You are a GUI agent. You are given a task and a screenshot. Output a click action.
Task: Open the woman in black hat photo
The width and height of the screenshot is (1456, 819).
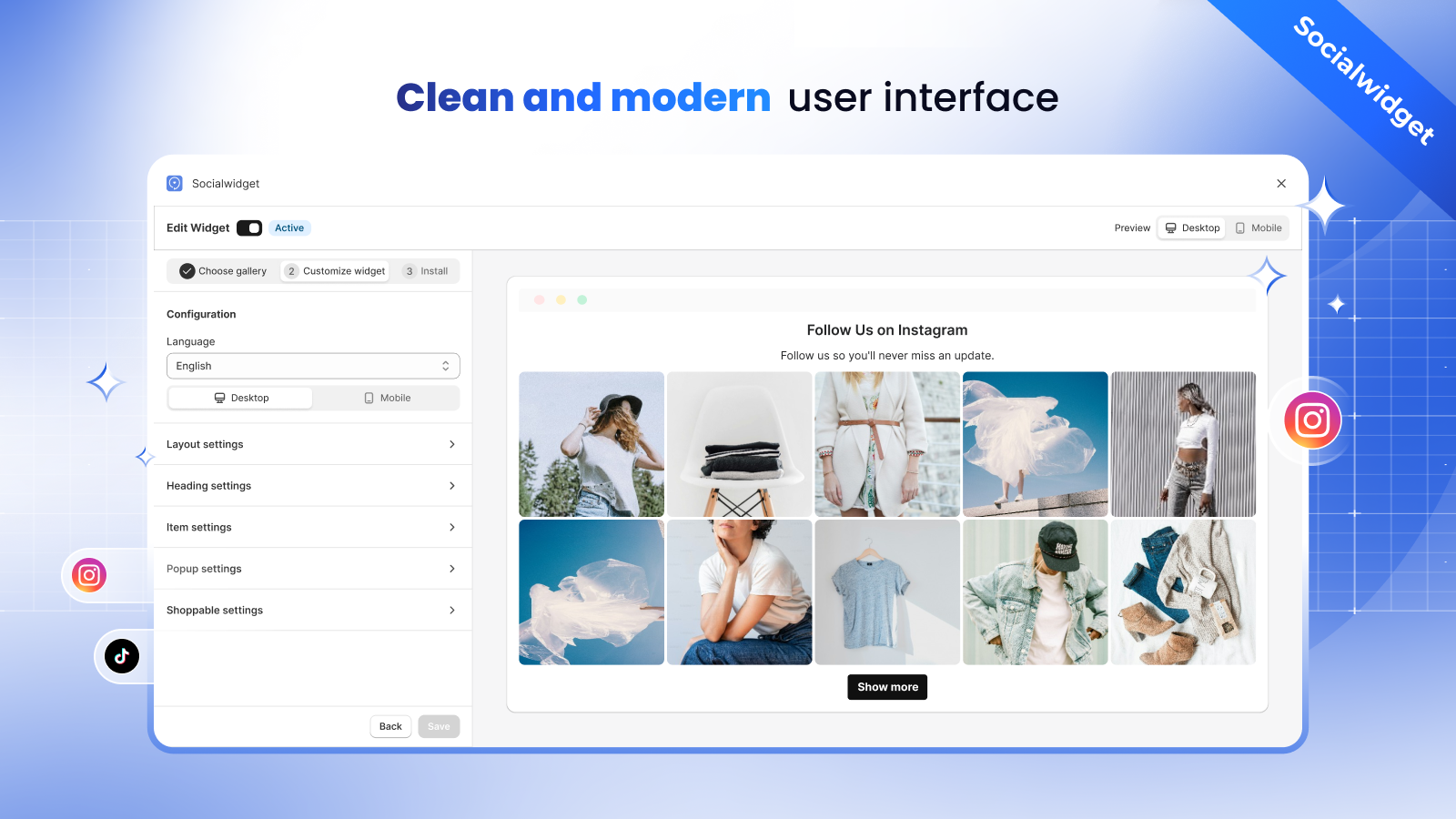pyautogui.click(x=591, y=444)
